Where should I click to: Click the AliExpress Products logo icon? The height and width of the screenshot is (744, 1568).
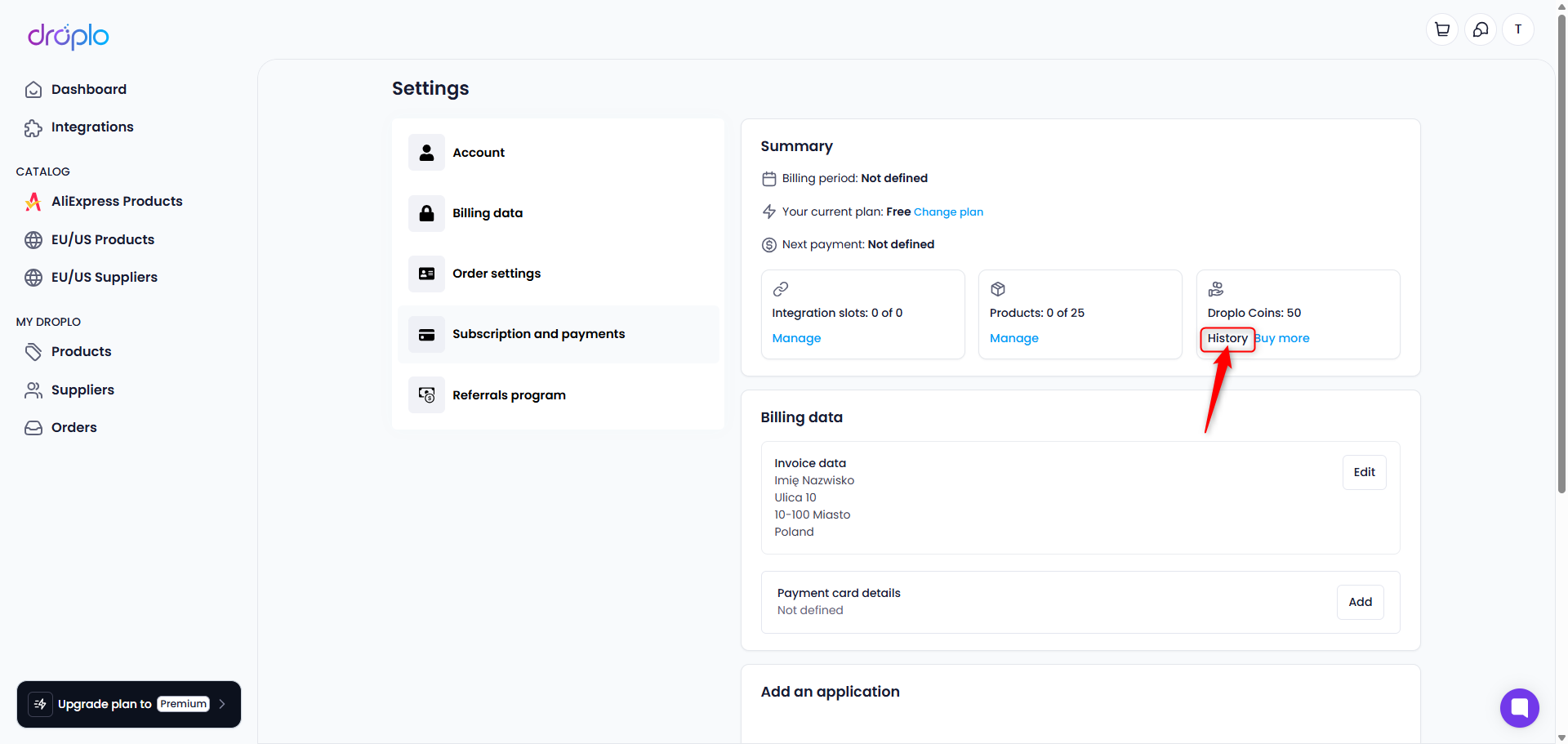pos(33,202)
